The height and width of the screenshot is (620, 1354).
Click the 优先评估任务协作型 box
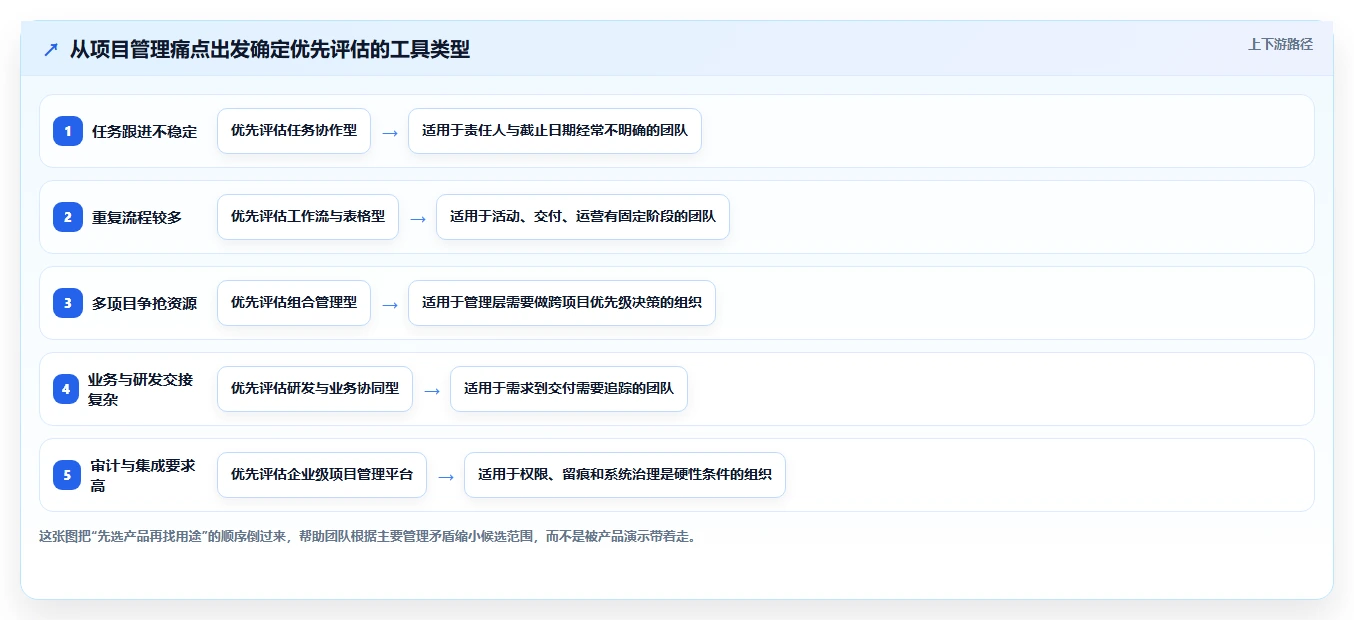click(x=294, y=131)
